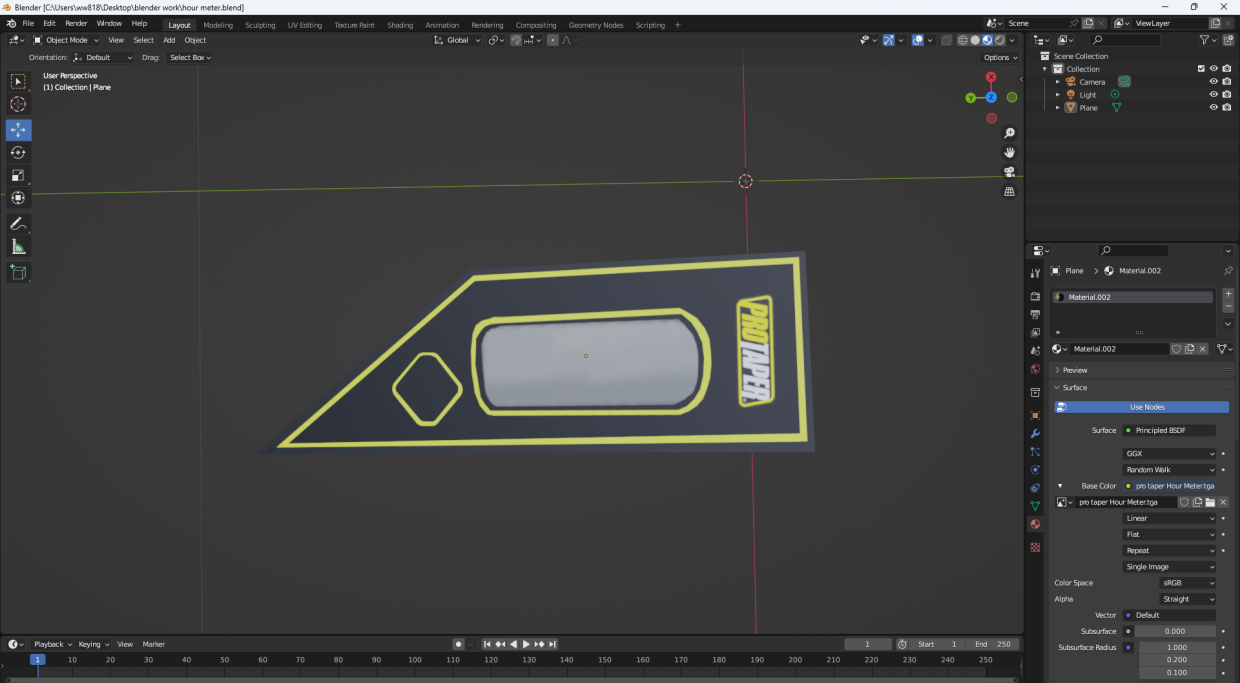
Task: Select the Measure tool
Action: coord(18,247)
